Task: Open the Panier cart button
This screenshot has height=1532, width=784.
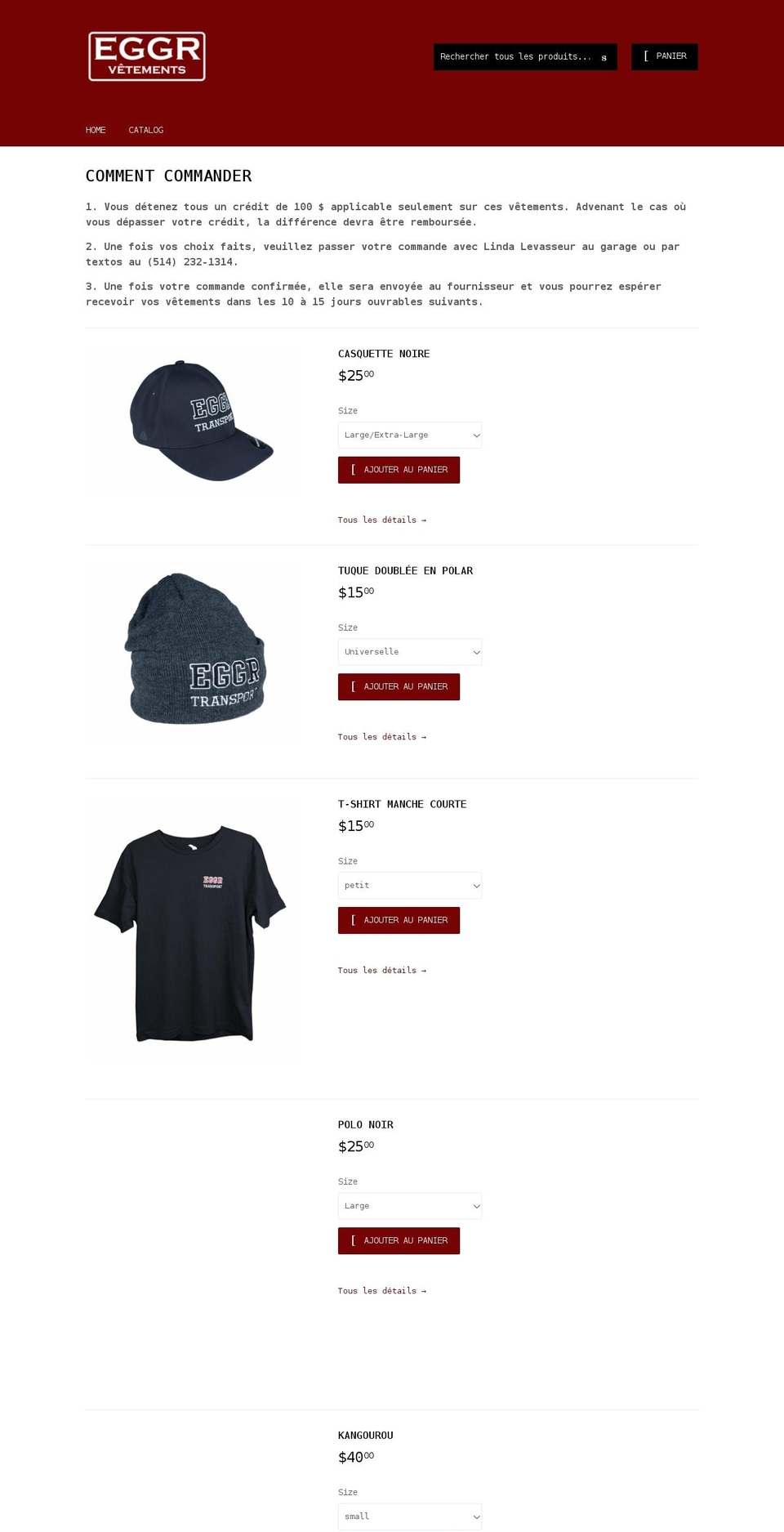Action: (x=665, y=56)
